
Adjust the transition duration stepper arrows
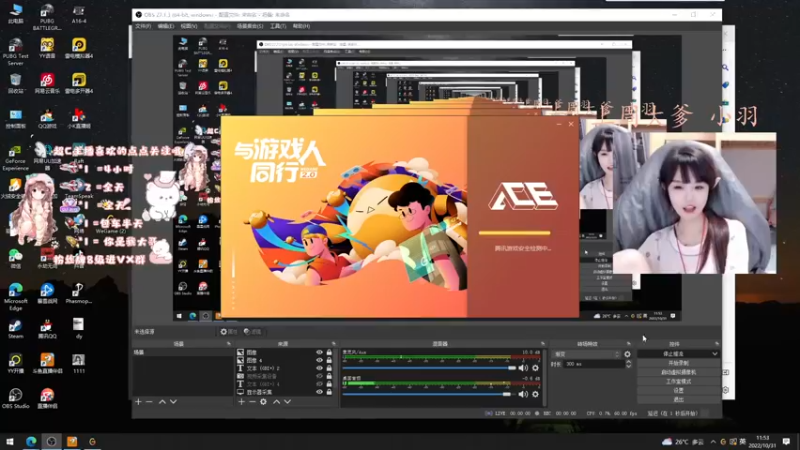(x=629, y=364)
